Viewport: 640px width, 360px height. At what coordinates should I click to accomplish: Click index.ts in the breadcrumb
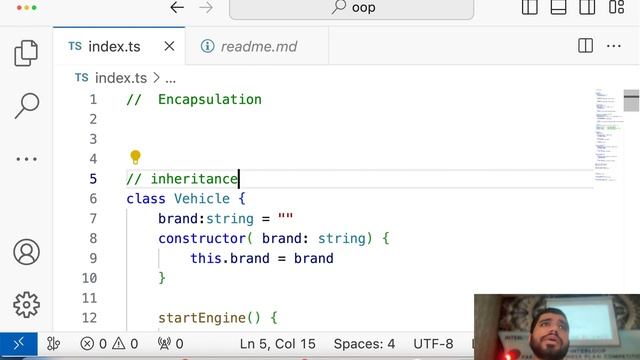(121, 78)
